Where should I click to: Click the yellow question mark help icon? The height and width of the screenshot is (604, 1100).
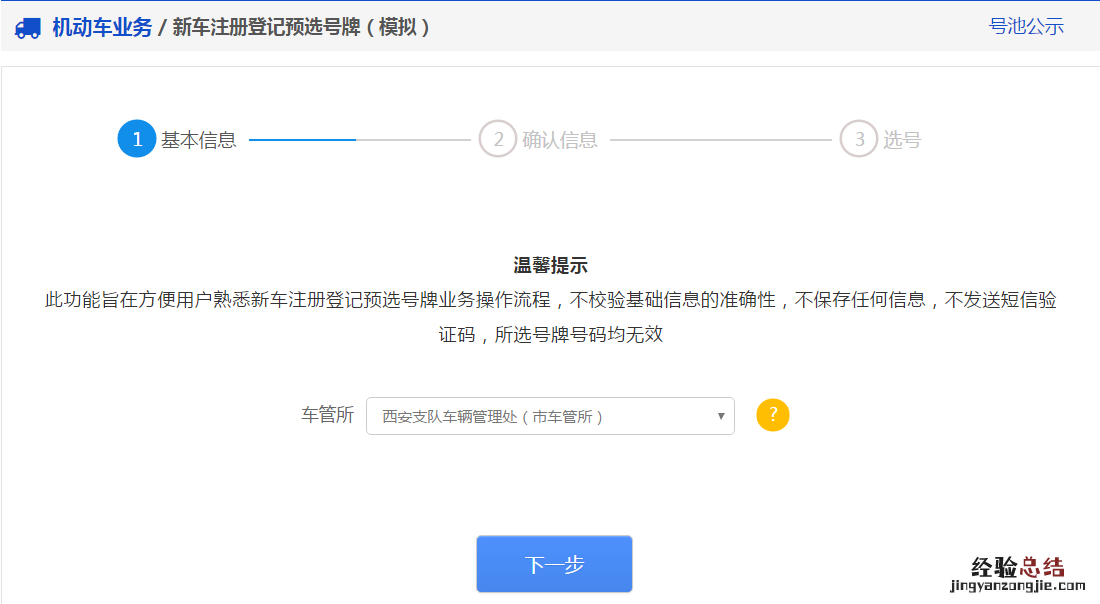[x=771, y=415]
